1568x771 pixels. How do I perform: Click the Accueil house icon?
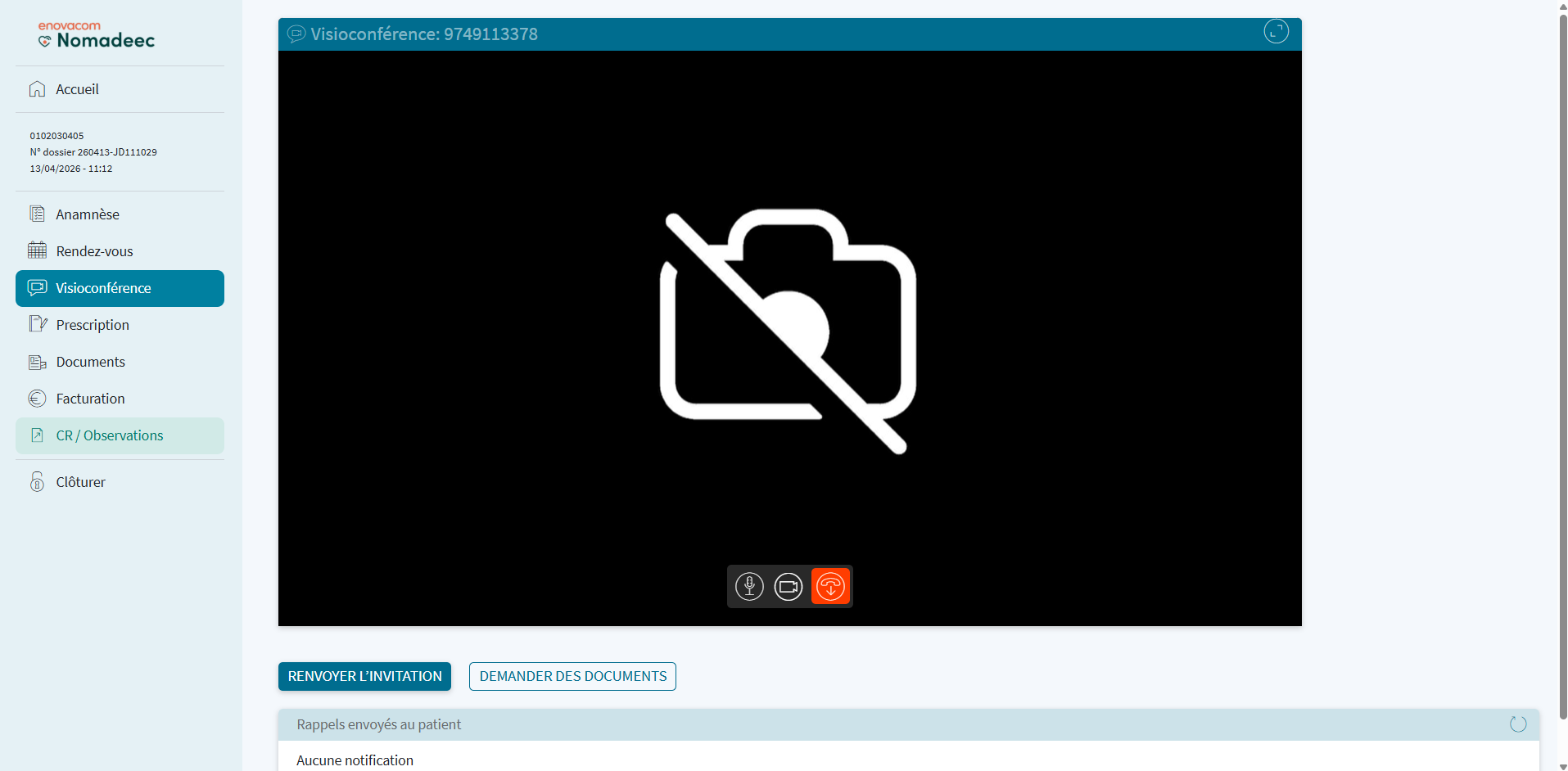38,89
